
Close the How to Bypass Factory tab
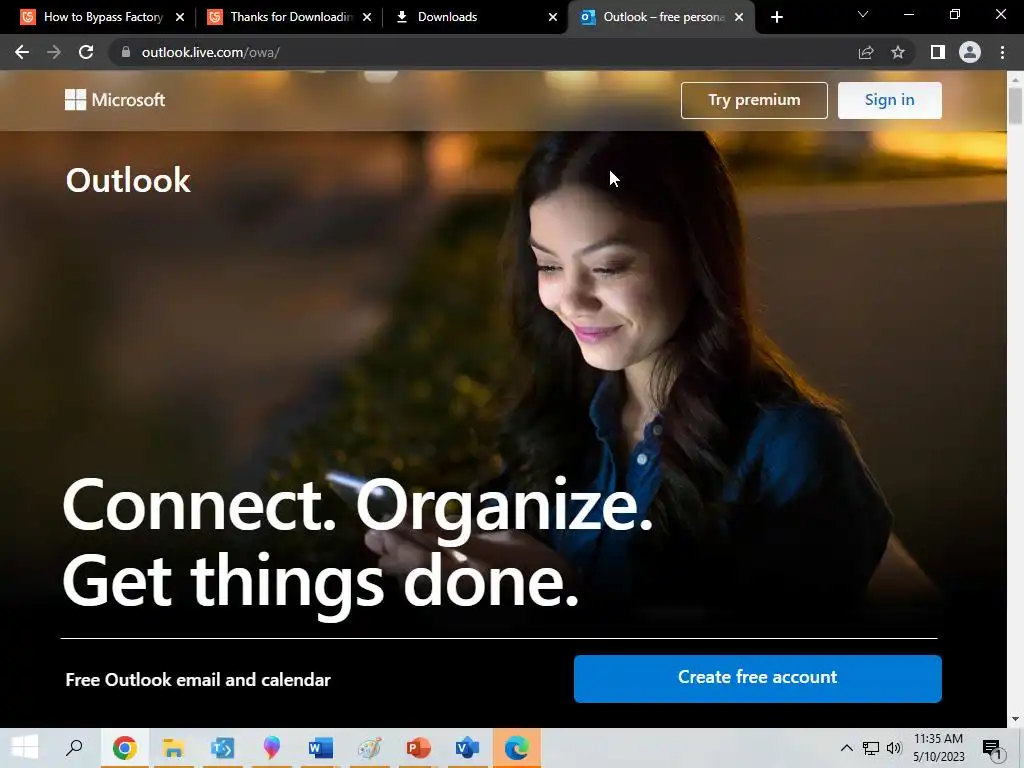[180, 18]
